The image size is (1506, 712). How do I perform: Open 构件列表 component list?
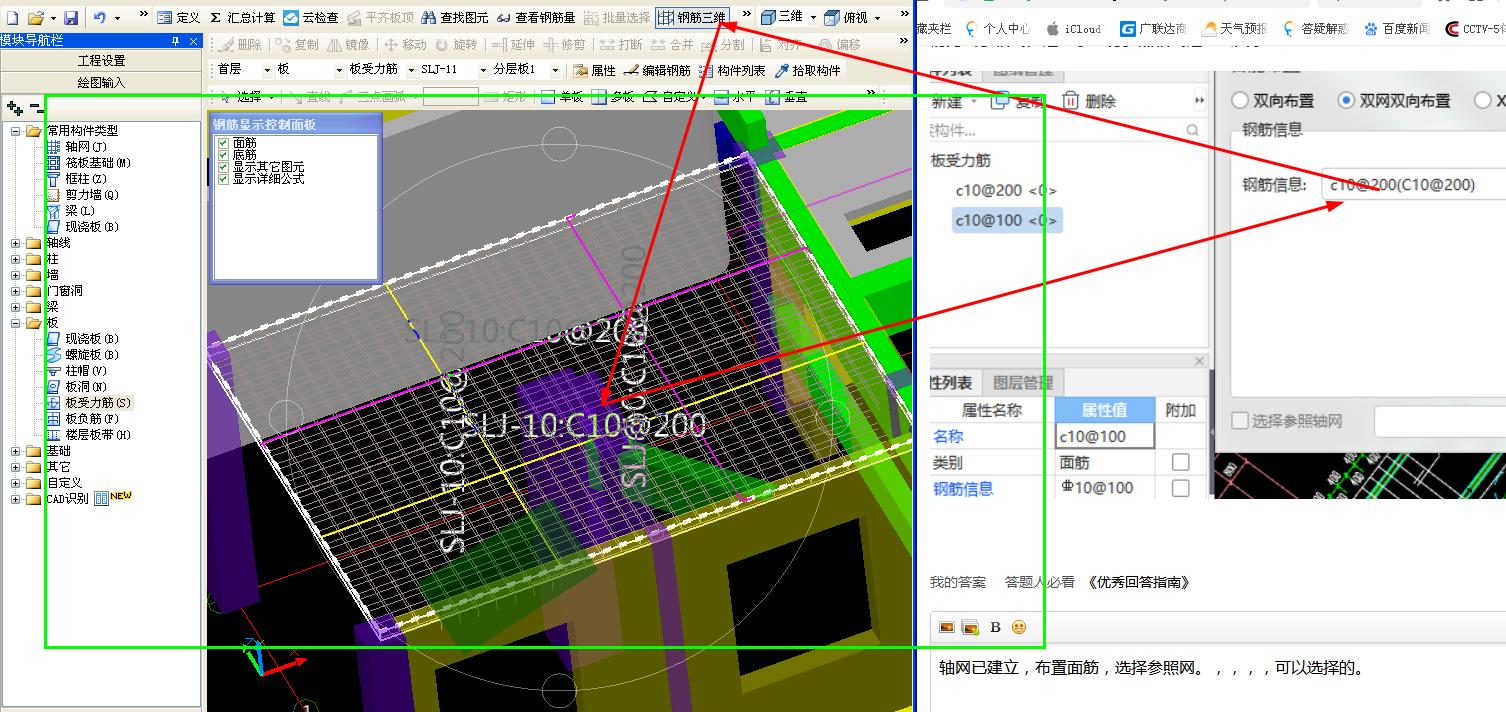tap(732, 70)
